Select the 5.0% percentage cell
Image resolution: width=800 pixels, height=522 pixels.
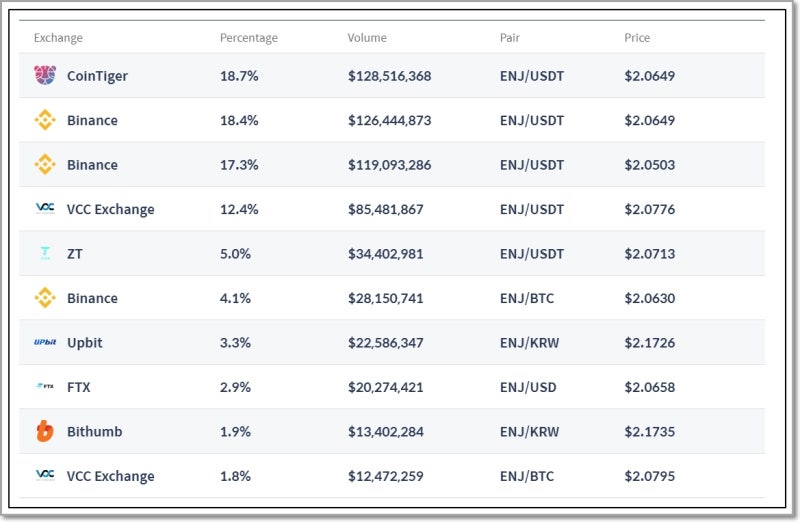point(235,254)
